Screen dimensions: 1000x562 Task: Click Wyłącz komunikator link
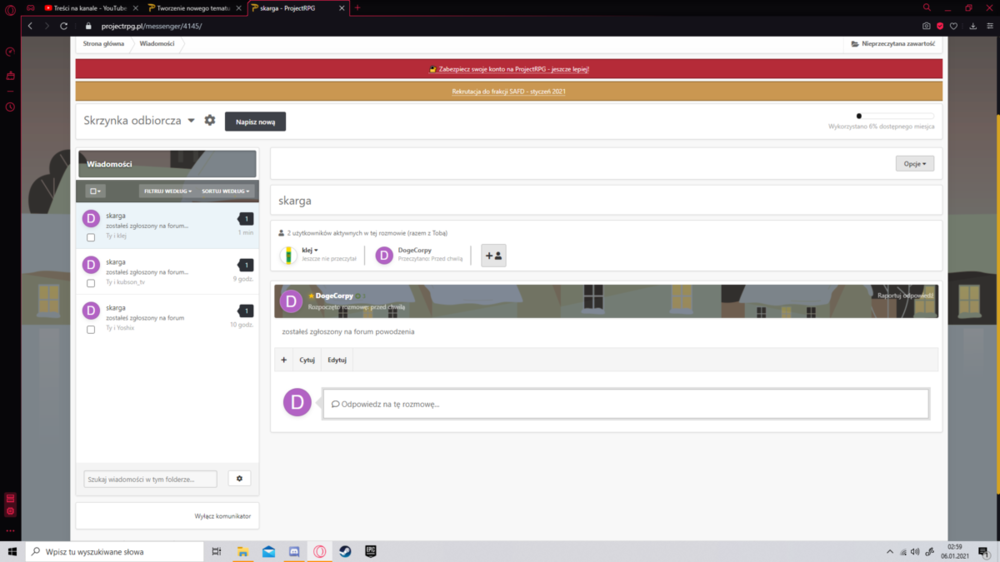point(223,516)
